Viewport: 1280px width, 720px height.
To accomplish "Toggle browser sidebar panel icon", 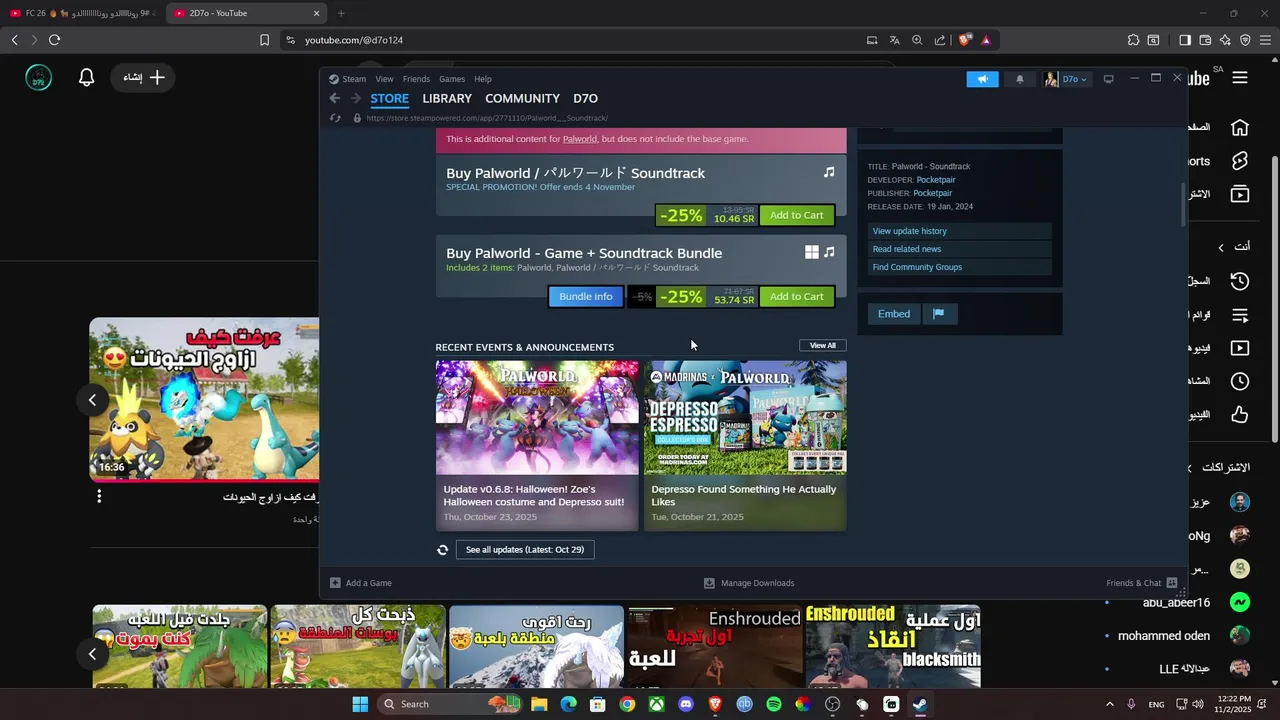I will point(1185,40).
